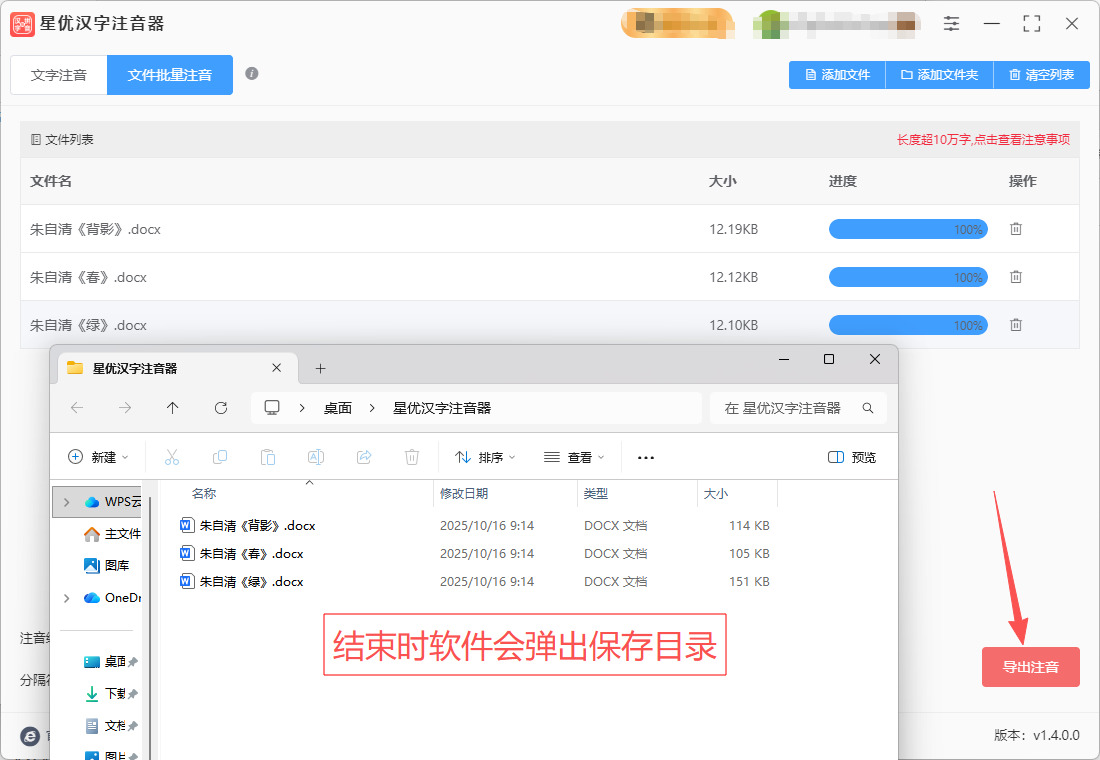Add a new explorer tab
The image size is (1100, 760).
[320, 369]
